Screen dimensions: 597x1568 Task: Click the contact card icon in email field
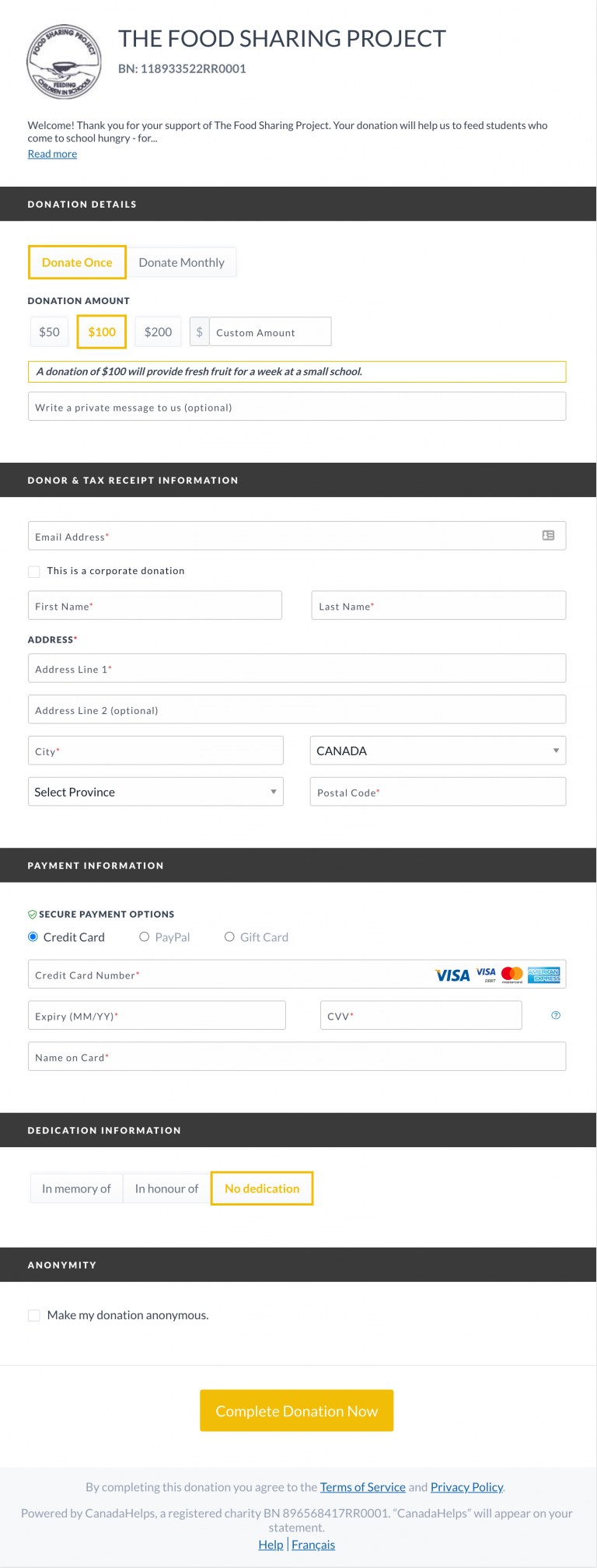548,535
